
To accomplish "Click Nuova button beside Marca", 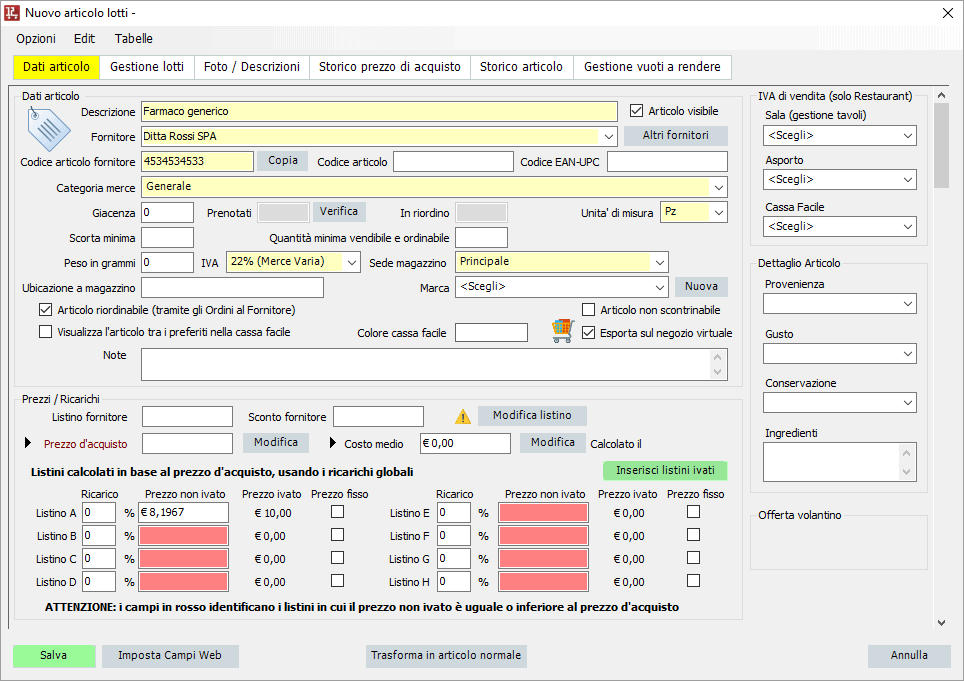I will 701,286.
